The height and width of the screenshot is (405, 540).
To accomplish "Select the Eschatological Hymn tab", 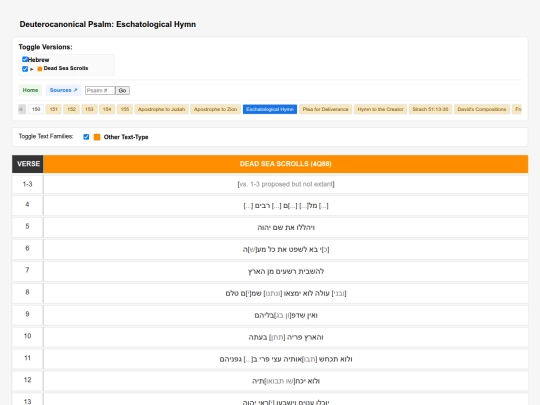I will click(x=270, y=109).
